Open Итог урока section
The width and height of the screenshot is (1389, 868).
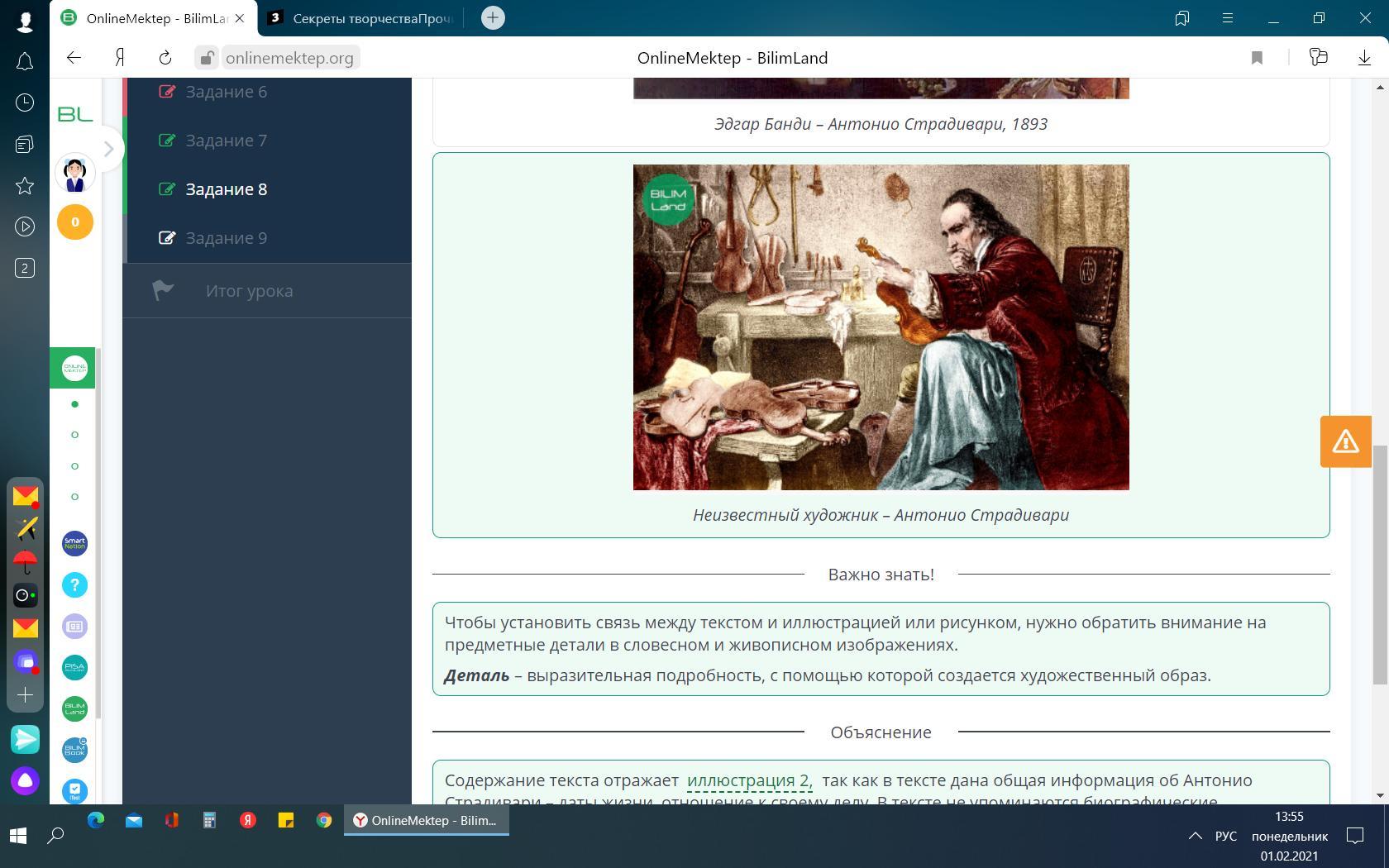[x=249, y=291]
